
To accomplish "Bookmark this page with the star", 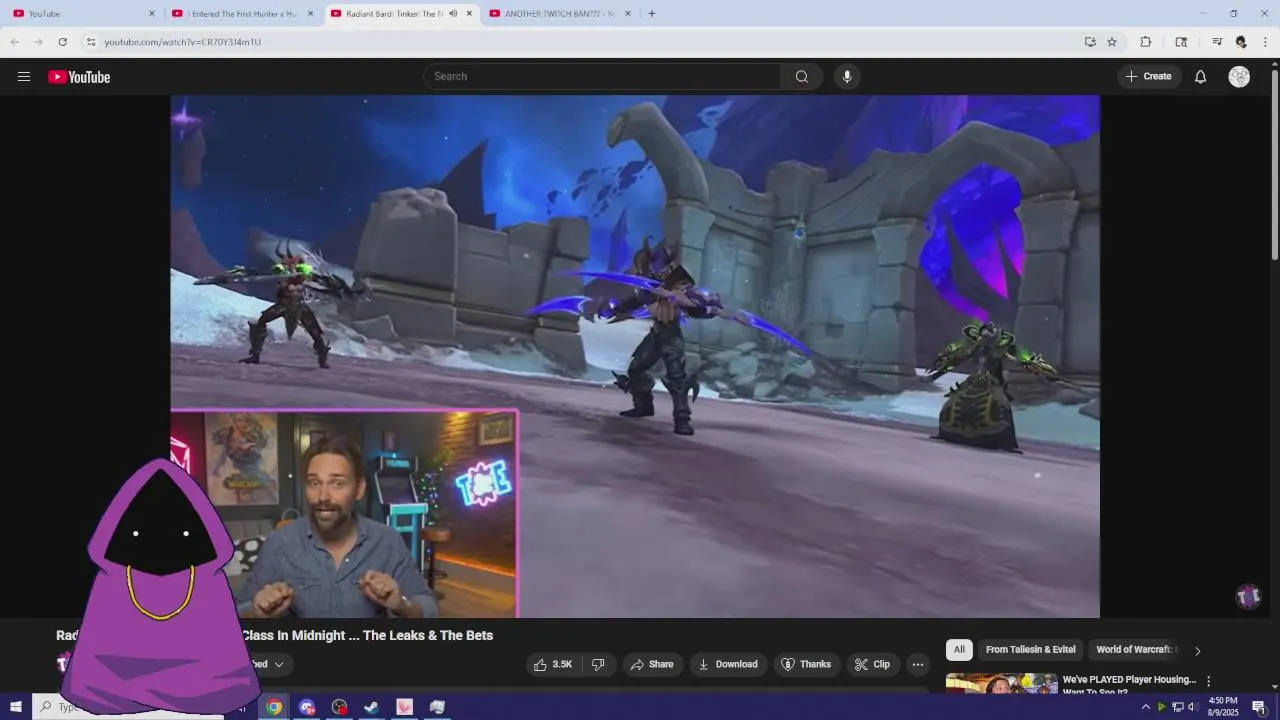I will coord(1112,42).
